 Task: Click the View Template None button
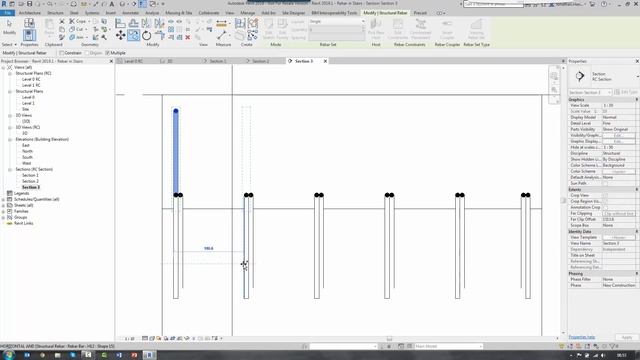[619, 238]
